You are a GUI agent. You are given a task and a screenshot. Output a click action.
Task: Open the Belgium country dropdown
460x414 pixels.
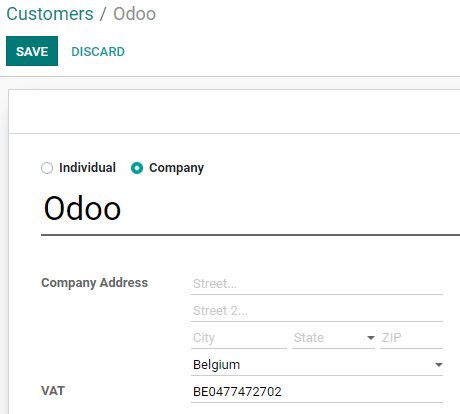[317, 365]
